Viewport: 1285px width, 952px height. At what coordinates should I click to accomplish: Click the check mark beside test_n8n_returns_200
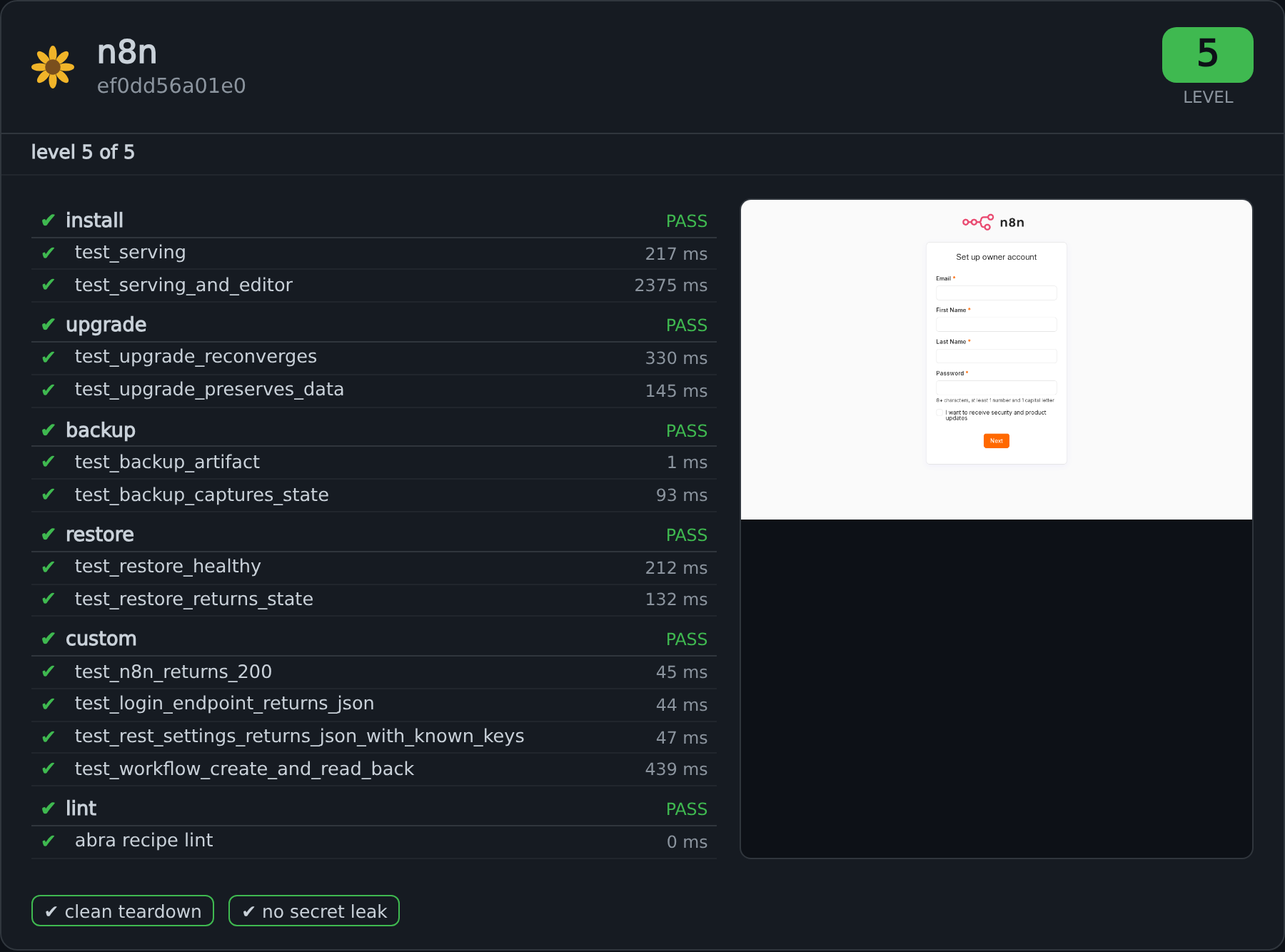[48, 672]
